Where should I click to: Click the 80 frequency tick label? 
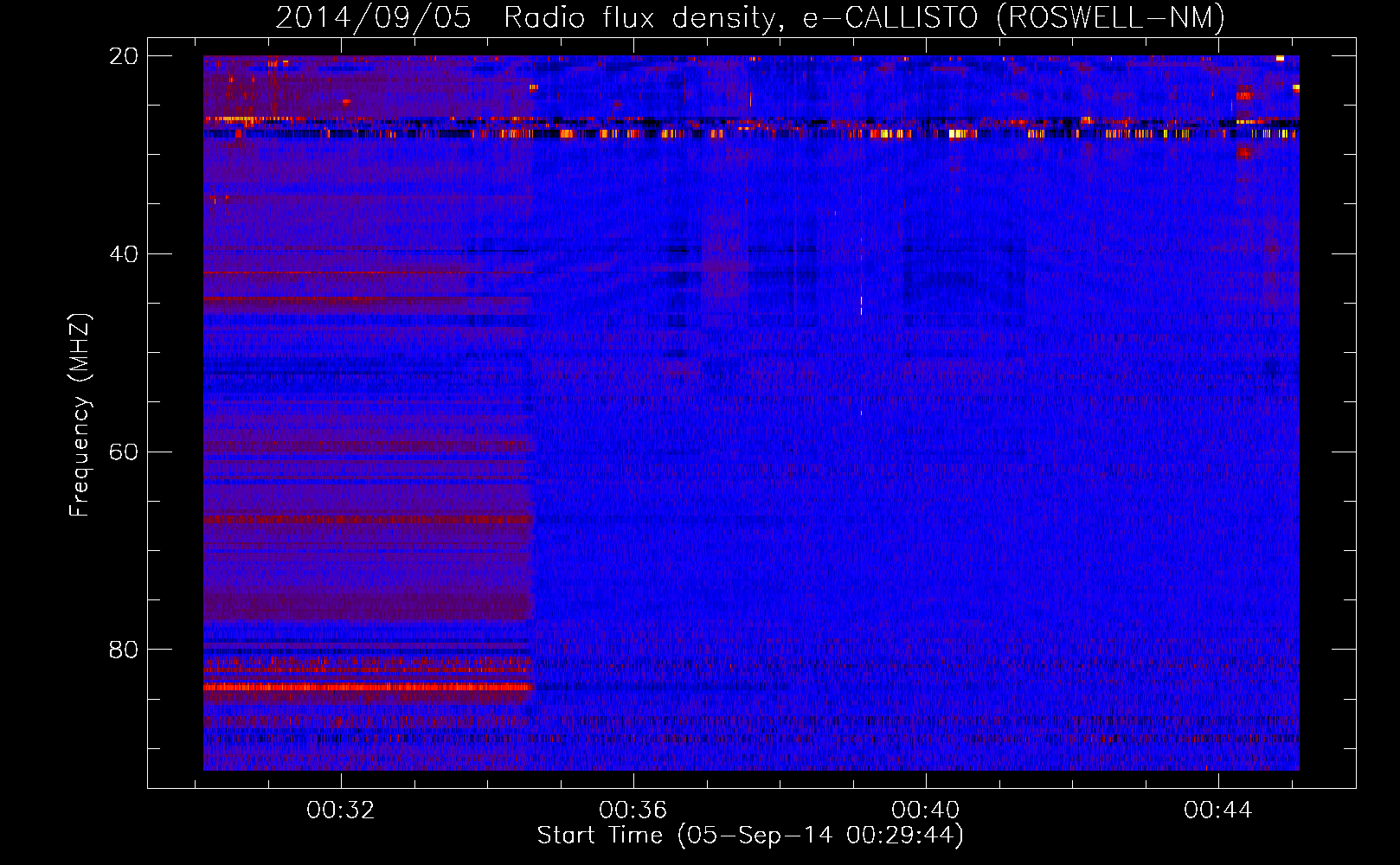[x=123, y=650]
